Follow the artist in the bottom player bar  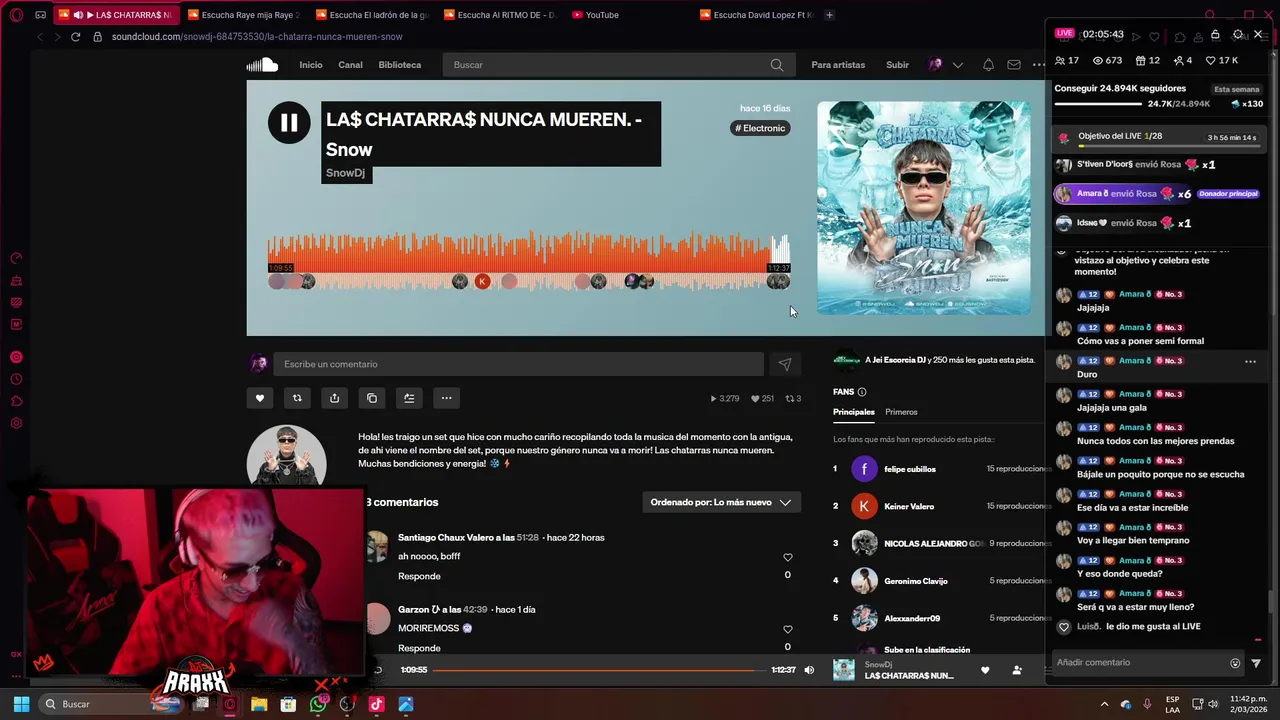1017,670
